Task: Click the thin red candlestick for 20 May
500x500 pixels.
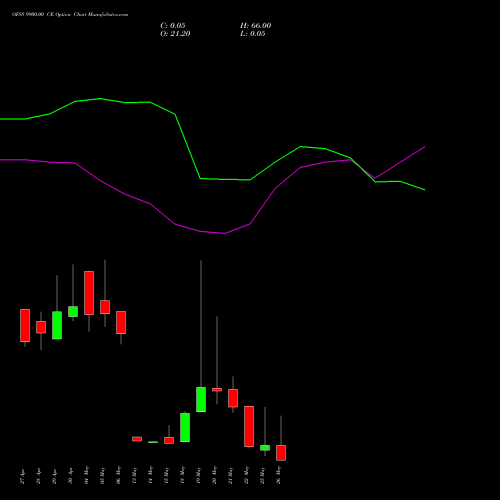Action: click(x=217, y=390)
